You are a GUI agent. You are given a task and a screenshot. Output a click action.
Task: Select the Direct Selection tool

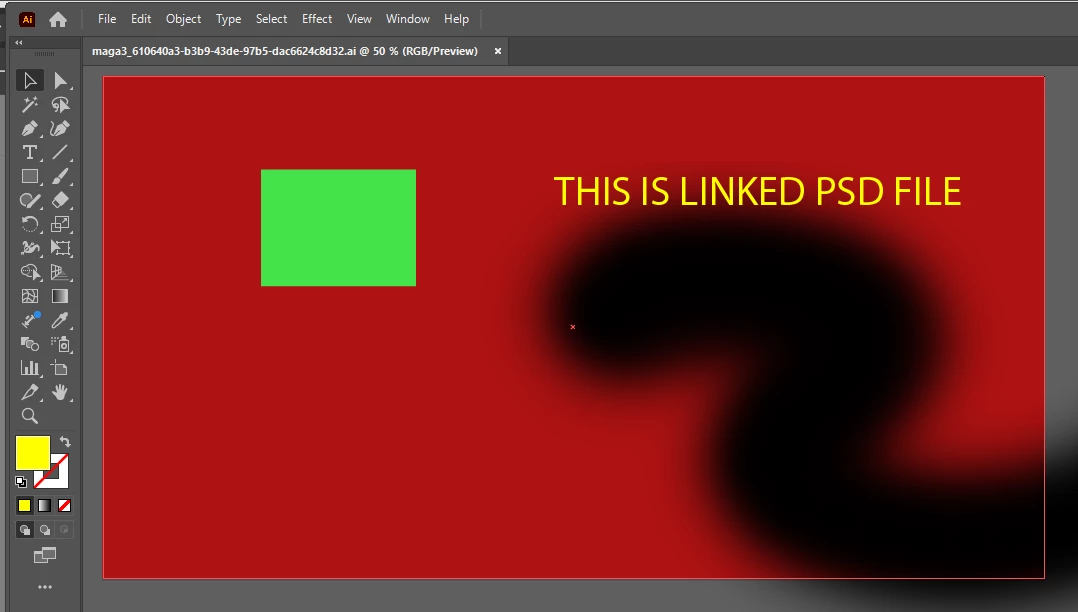click(60, 80)
